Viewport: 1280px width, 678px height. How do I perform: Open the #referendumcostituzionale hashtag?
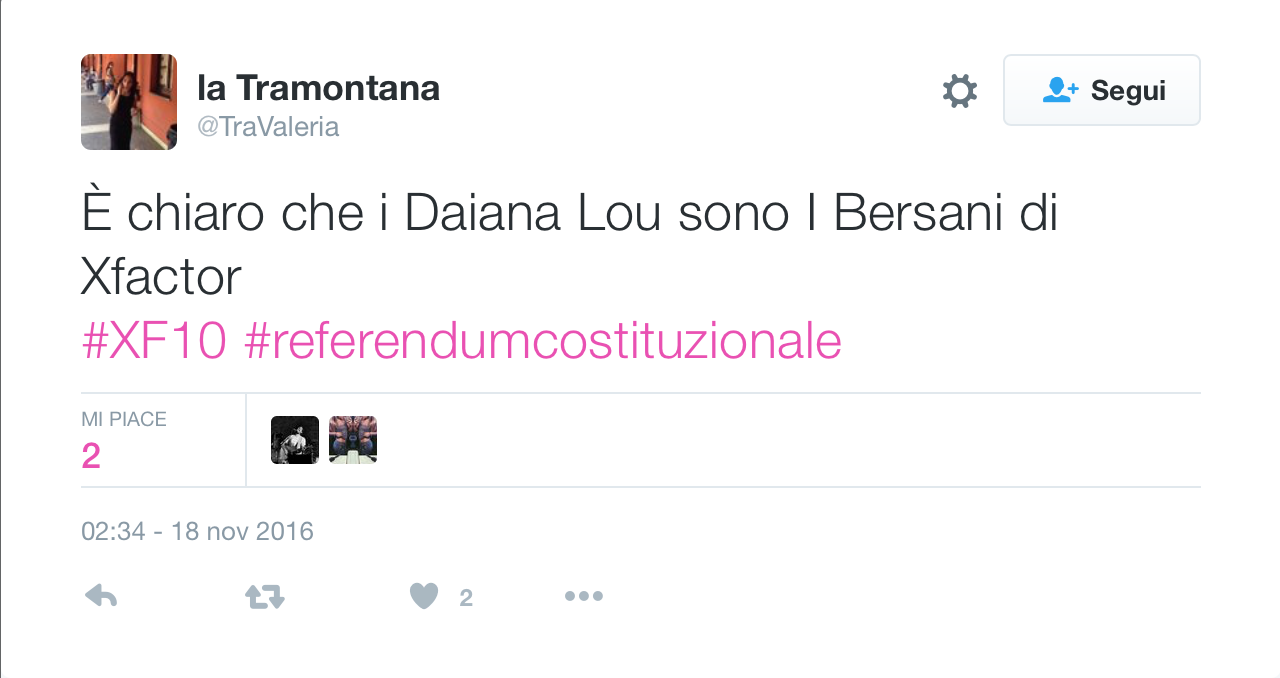pos(542,342)
